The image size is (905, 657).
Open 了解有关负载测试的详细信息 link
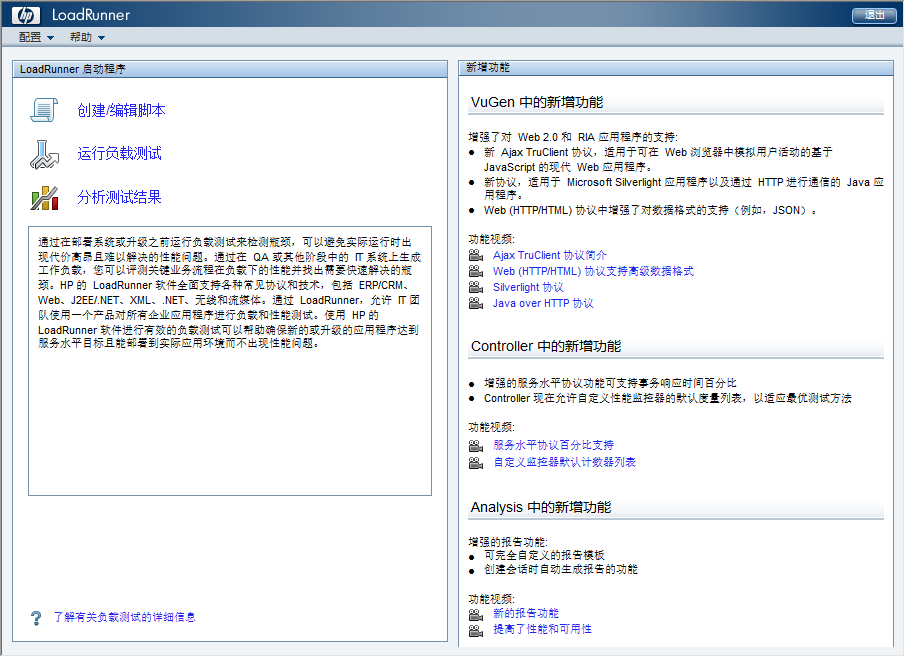point(125,617)
